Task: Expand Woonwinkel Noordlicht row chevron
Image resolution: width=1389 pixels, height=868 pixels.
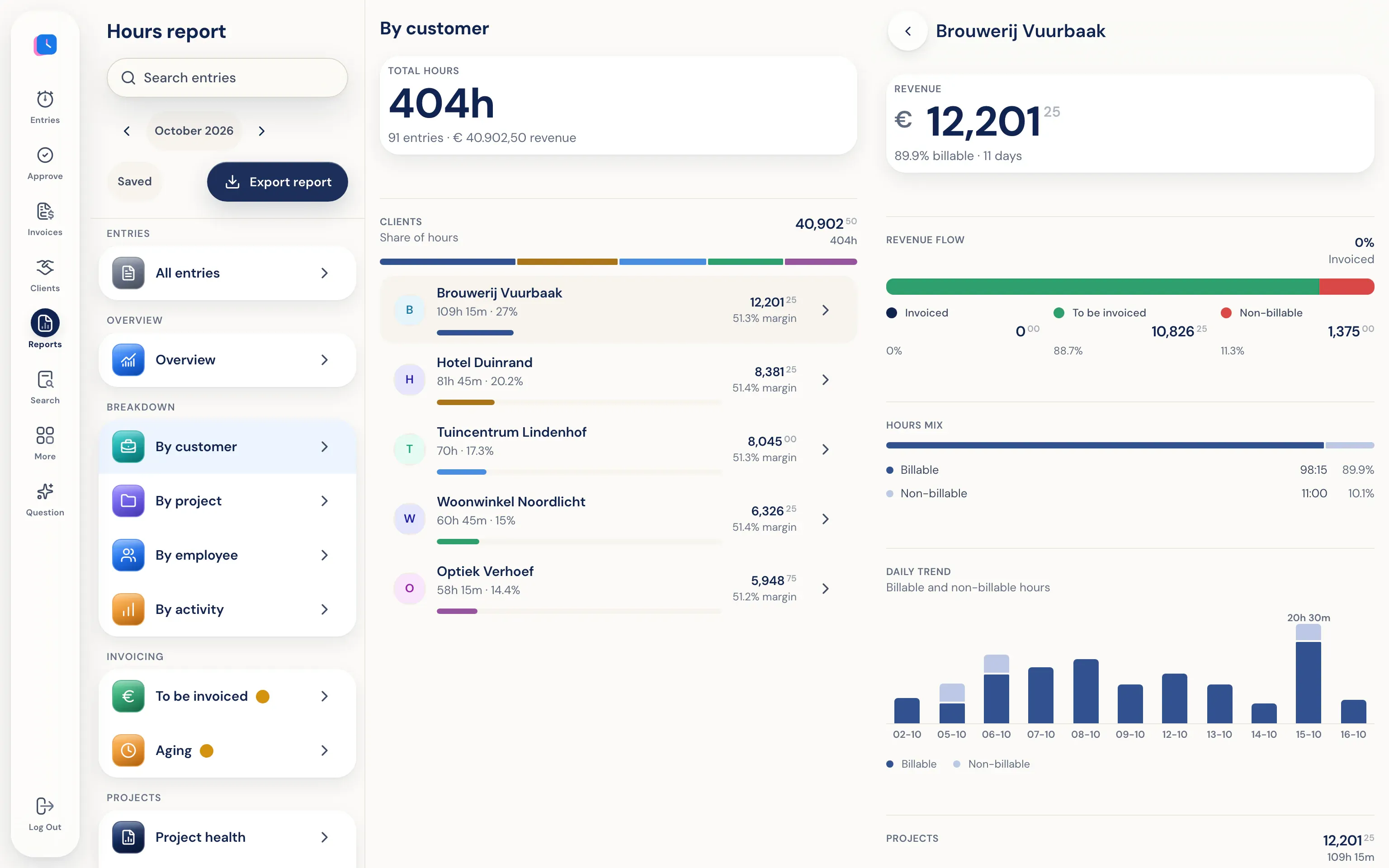Action: [825, 519]
